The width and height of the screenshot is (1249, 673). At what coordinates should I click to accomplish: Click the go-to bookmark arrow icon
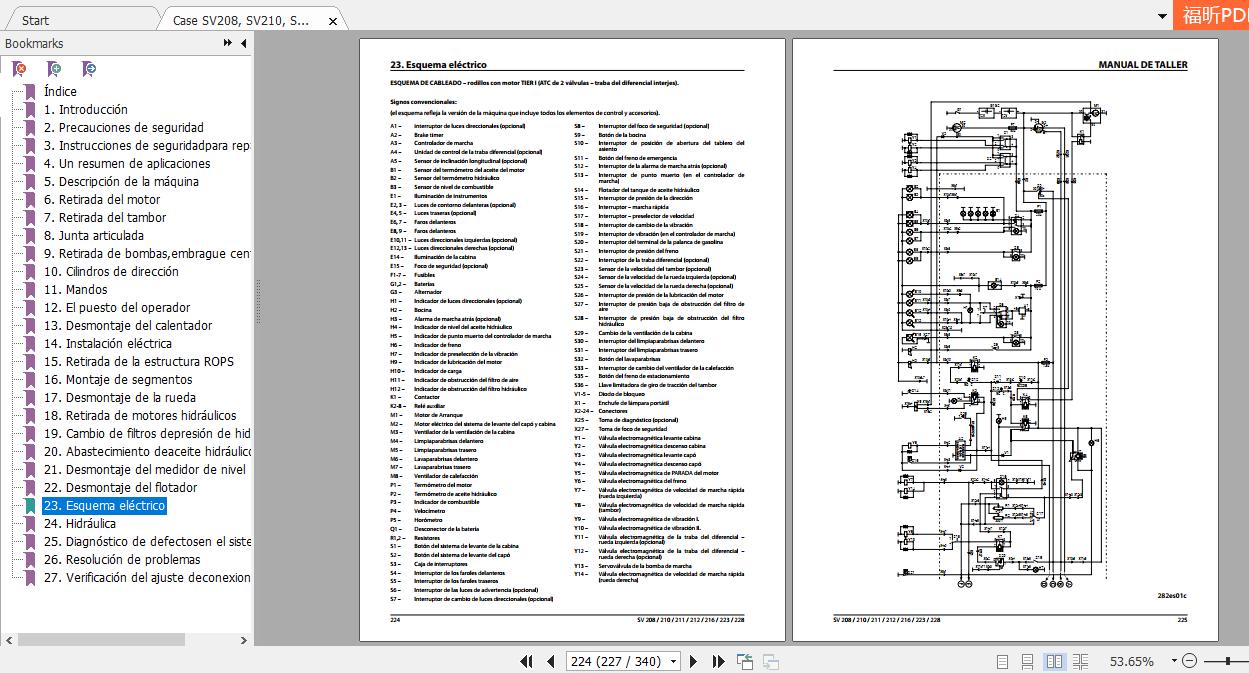pos(89,69)
